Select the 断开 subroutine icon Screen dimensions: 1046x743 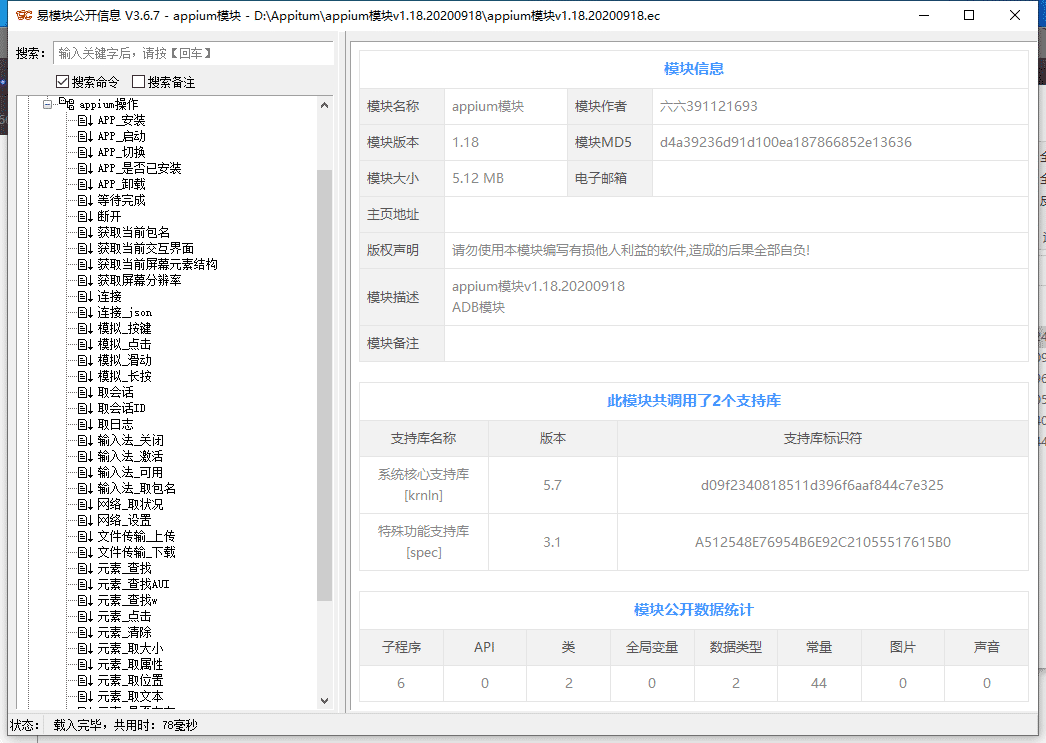pyautogui.click(x=85, y=216)
